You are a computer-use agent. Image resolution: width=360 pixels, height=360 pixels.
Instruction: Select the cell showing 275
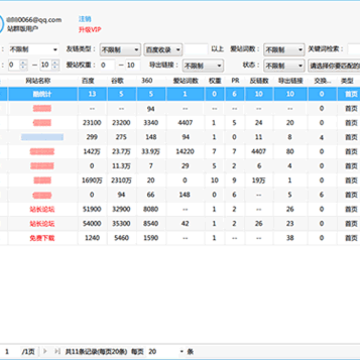[x=121, y=137]
